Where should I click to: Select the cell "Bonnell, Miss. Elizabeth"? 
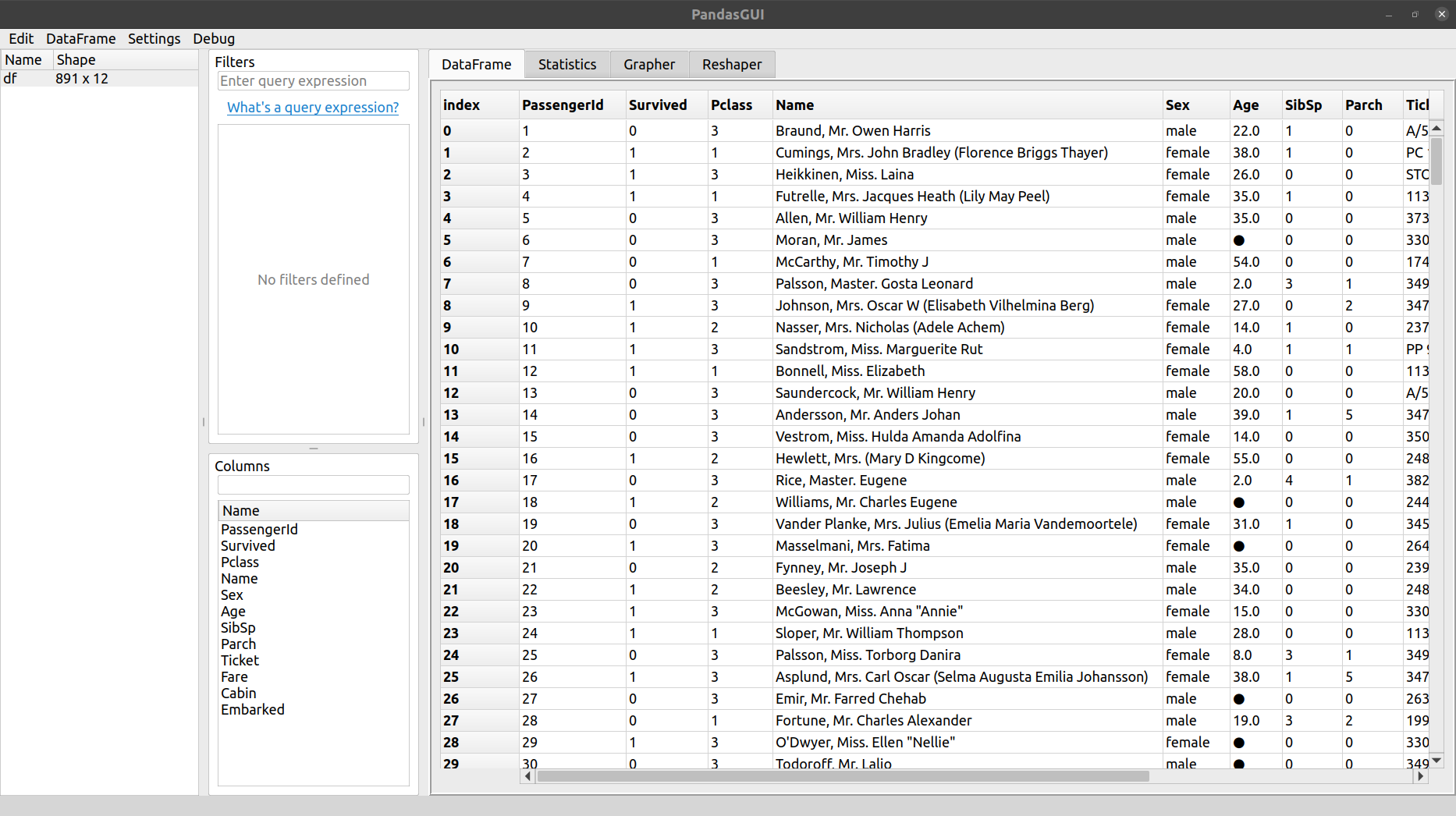click(968, 371)
